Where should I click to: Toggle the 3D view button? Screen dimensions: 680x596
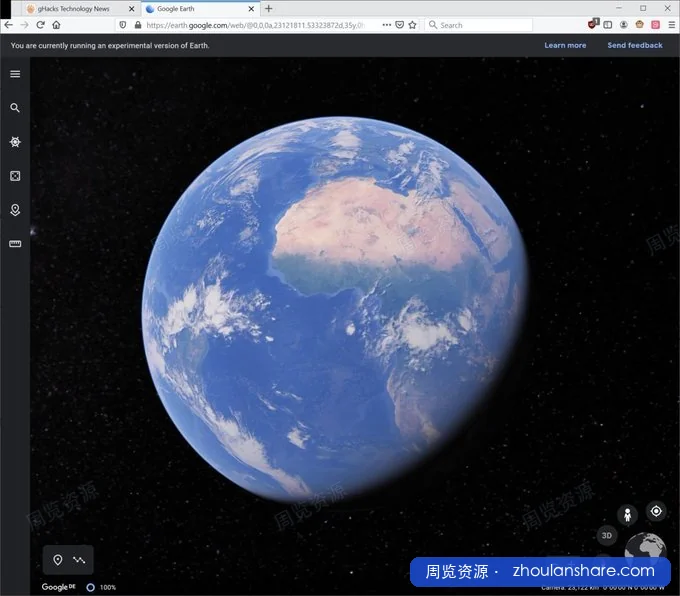[607, 535]
